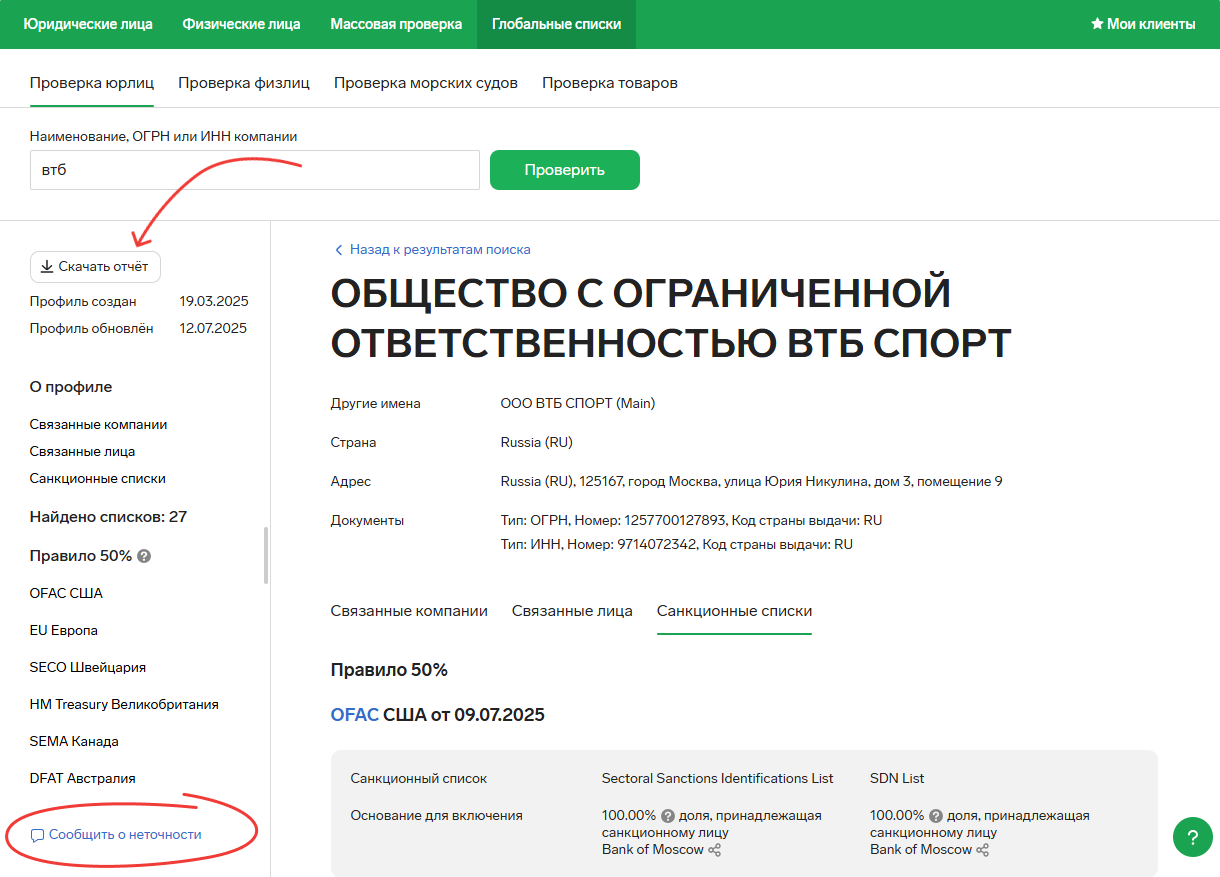This screenshot has width=1220, height=877.
Task: Switch to Проверка товаров tab
Action: [x=610, y=83]
